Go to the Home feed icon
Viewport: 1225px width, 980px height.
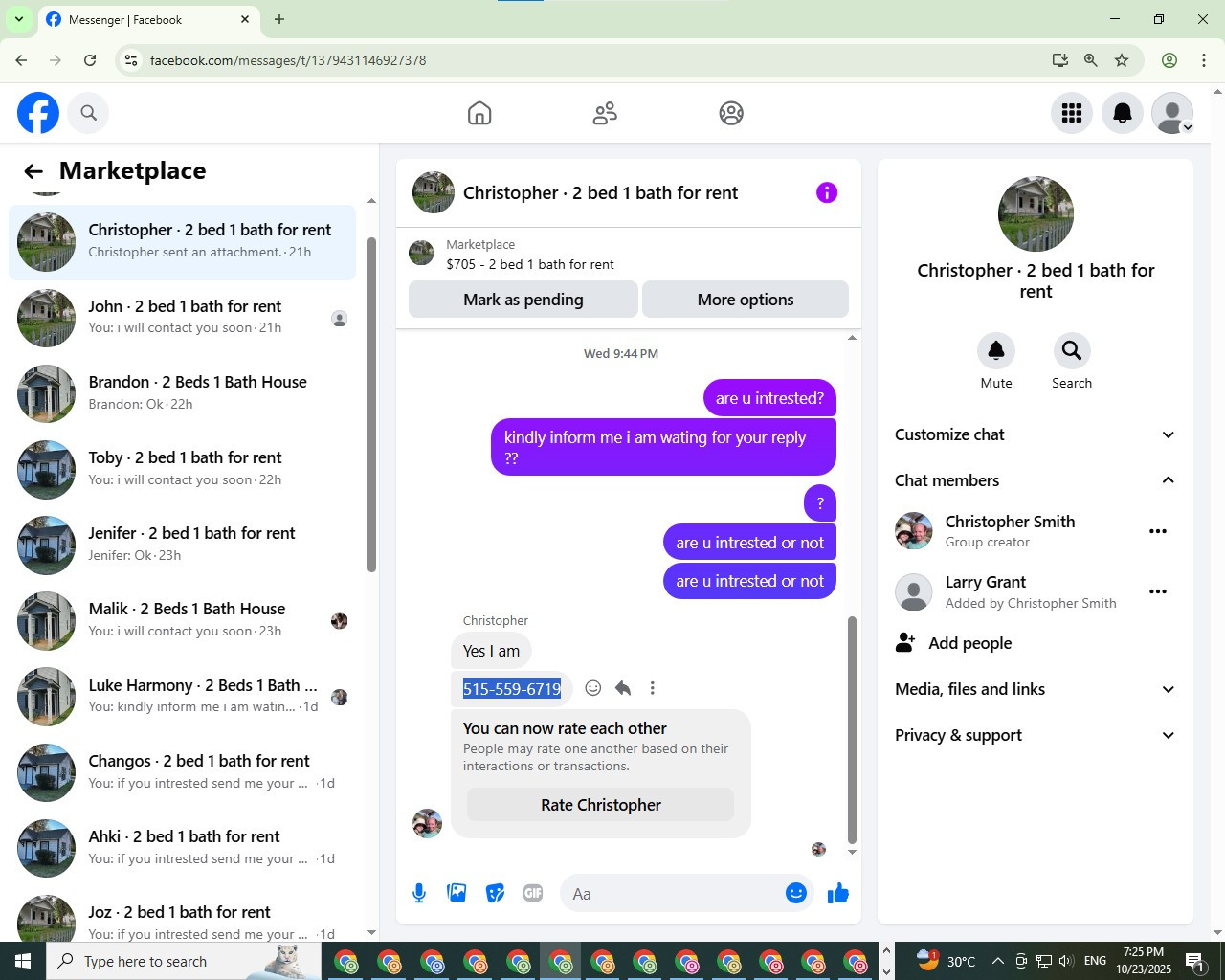479,113
